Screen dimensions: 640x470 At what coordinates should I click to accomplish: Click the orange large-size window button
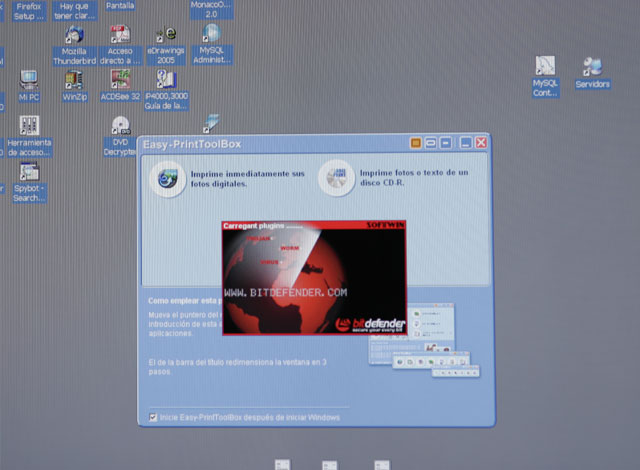point(417,144)
